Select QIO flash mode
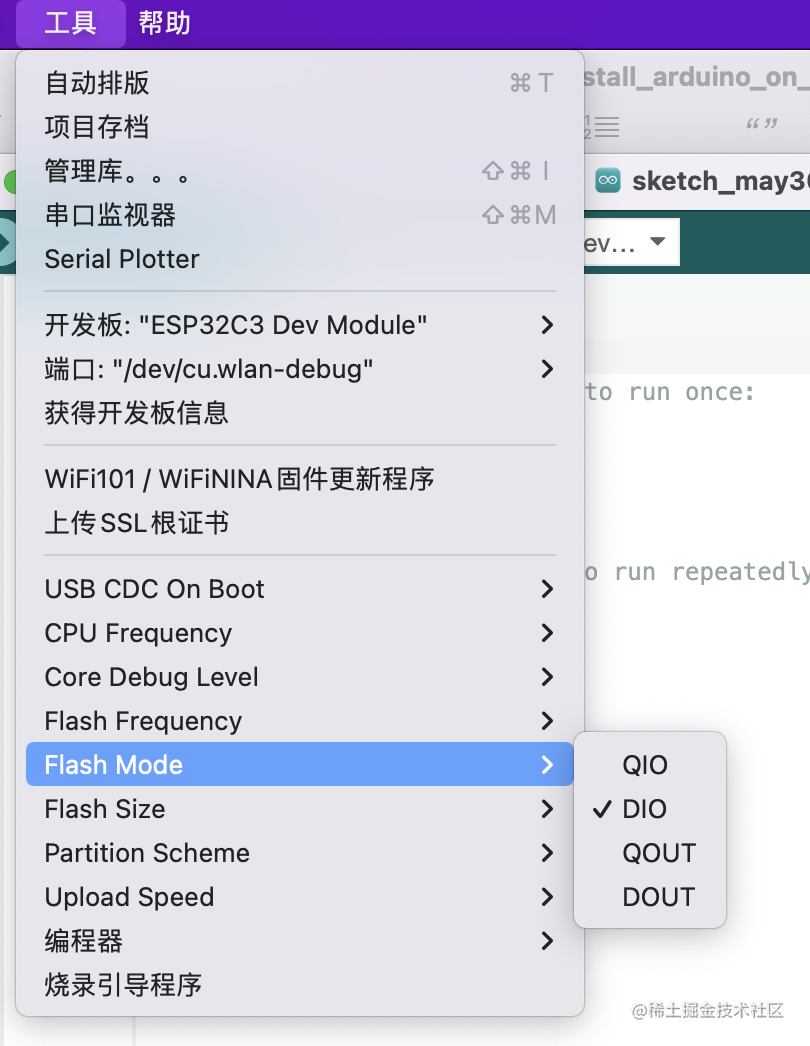Viewport: 810px width, 1046px height. pos(650,765)
